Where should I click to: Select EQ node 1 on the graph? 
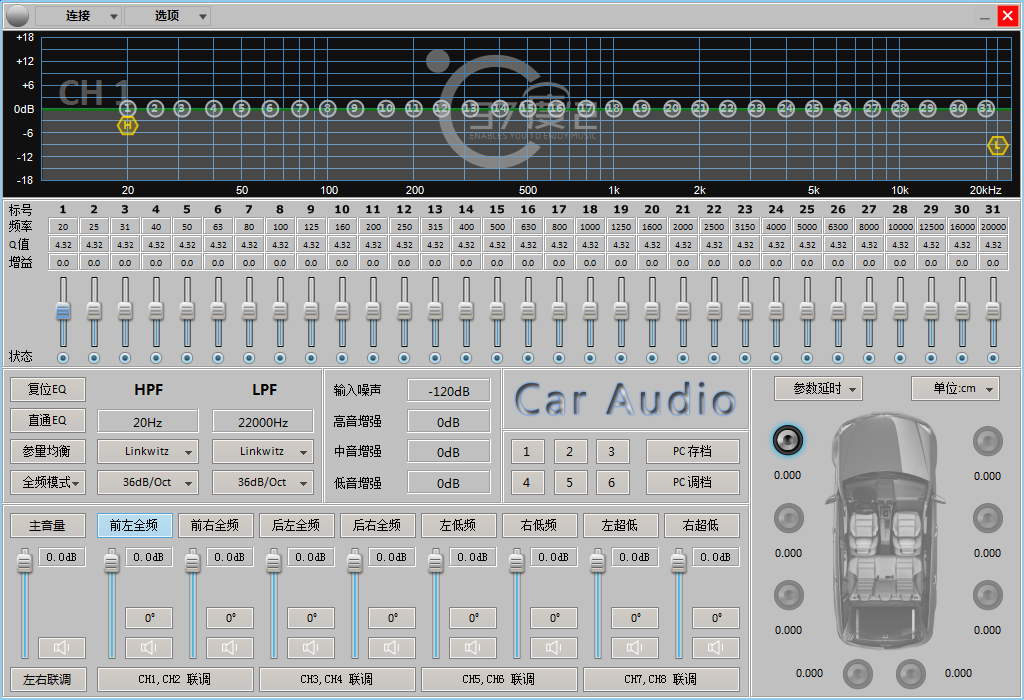(127, 108)
